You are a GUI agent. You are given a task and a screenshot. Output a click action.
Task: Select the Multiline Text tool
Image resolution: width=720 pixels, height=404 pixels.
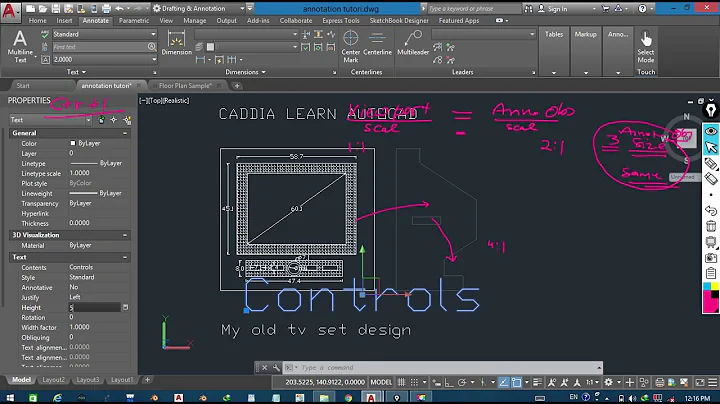point(20,46)
